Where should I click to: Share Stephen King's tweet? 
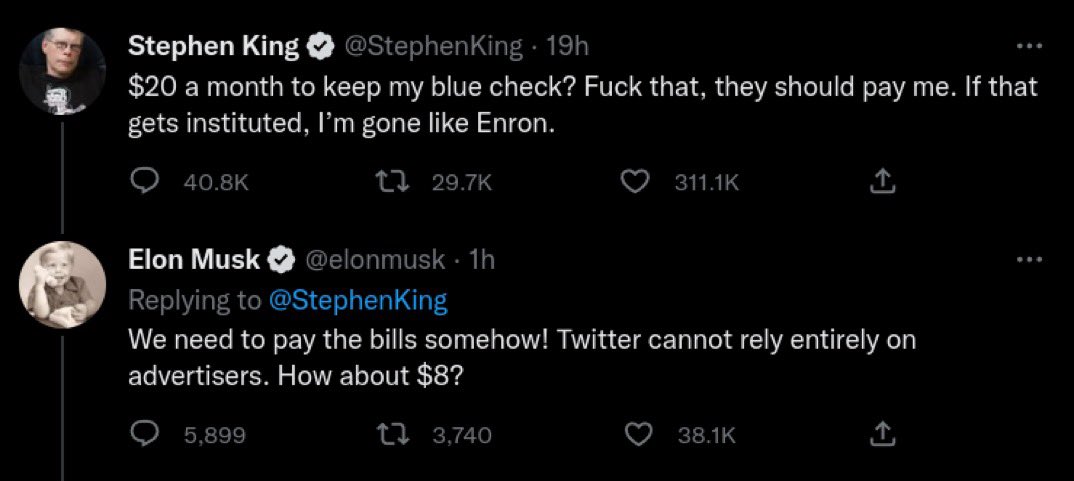pyautogui.click(x=881, y=180)
